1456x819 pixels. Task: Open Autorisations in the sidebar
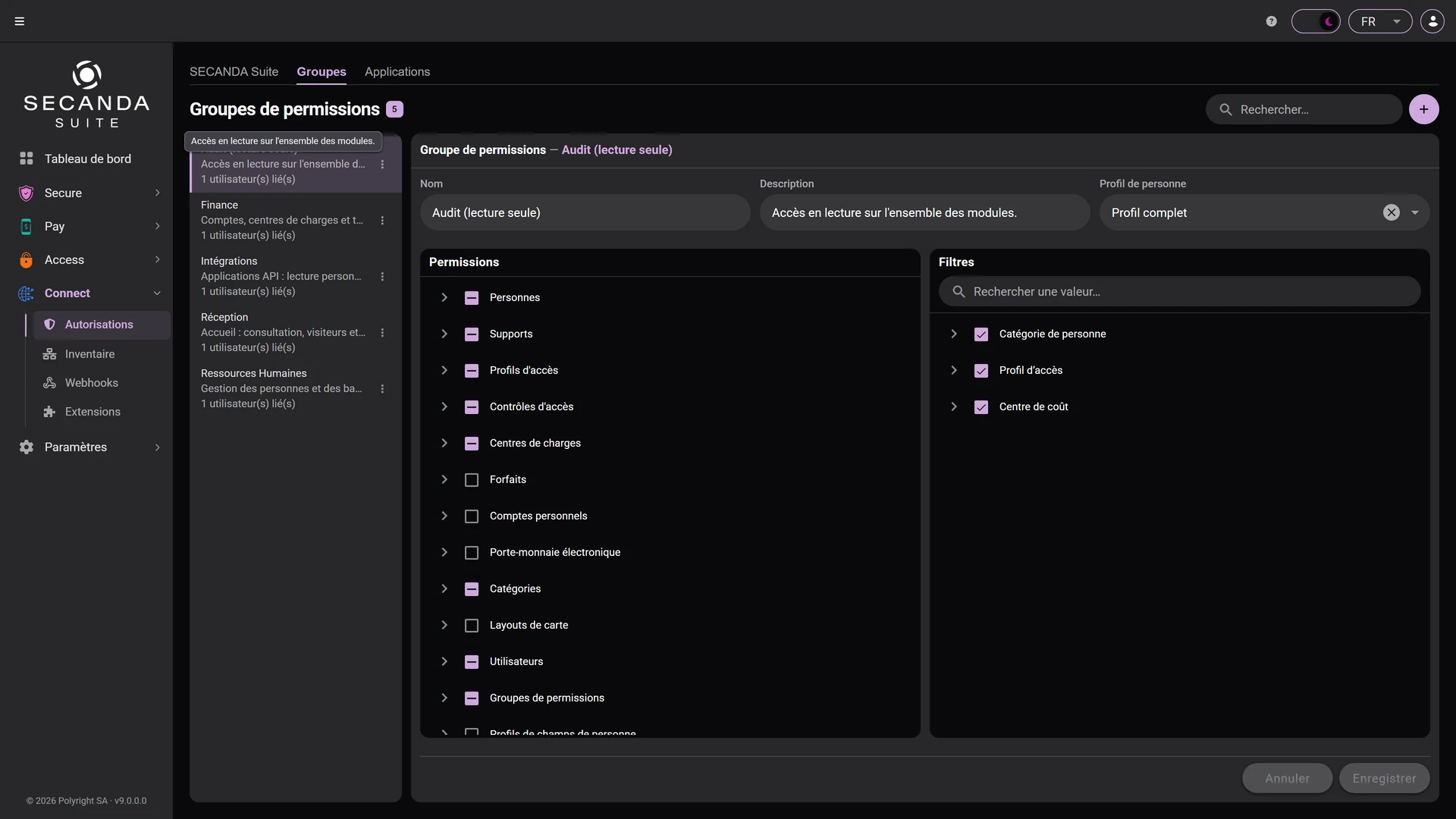click(101, 325)
